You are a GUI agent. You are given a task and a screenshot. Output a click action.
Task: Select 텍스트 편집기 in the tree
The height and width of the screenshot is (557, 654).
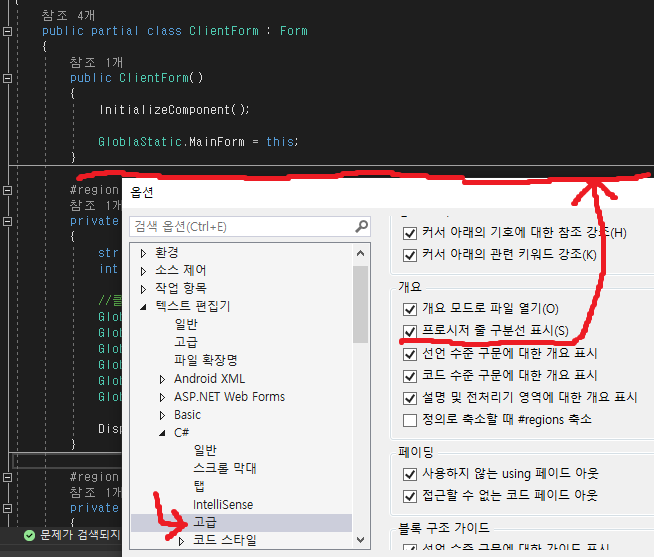[192, 306]
